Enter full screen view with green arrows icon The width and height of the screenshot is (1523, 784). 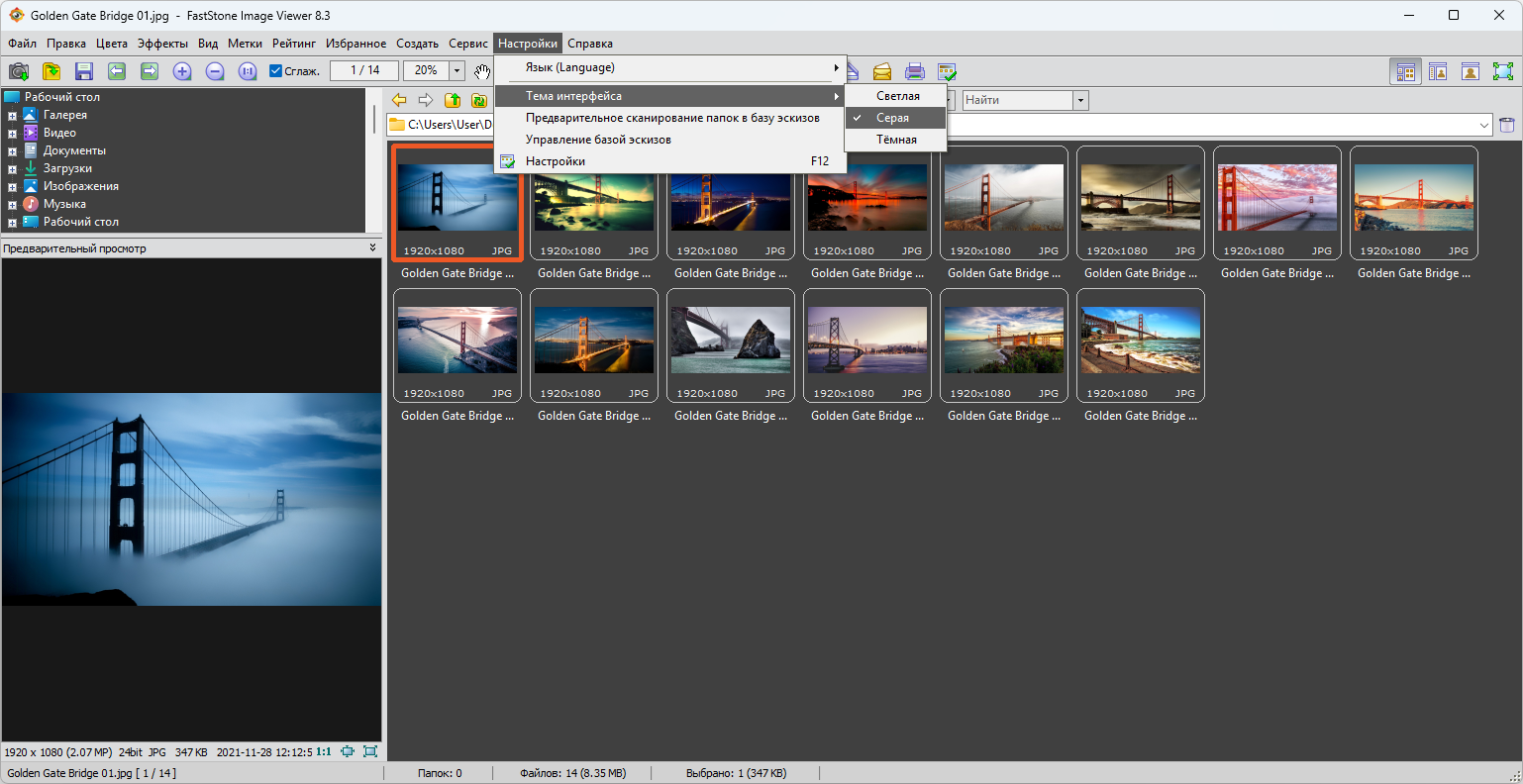(x=1503, y=71)
